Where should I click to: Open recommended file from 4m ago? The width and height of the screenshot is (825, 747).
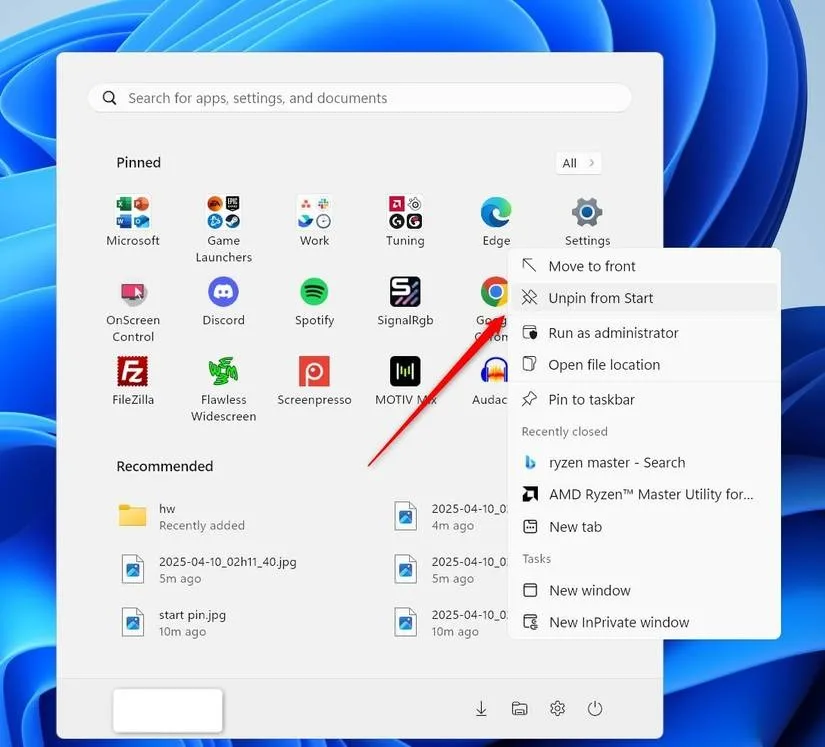click(x=450, y=517)
